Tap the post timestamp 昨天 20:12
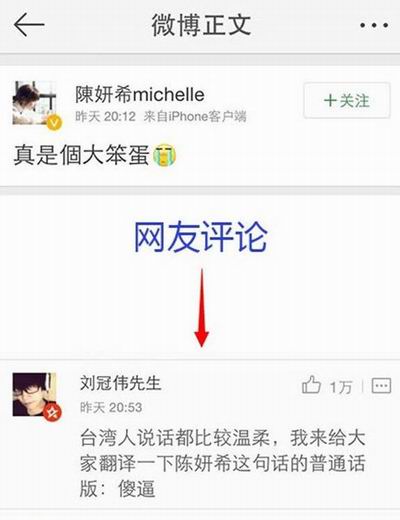The height and width of the screenshot is (520, 400). [x=105, y=117]
